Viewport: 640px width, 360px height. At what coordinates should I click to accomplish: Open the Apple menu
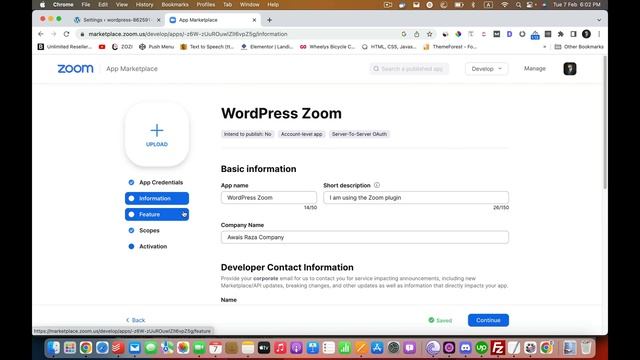click(42, 4)
